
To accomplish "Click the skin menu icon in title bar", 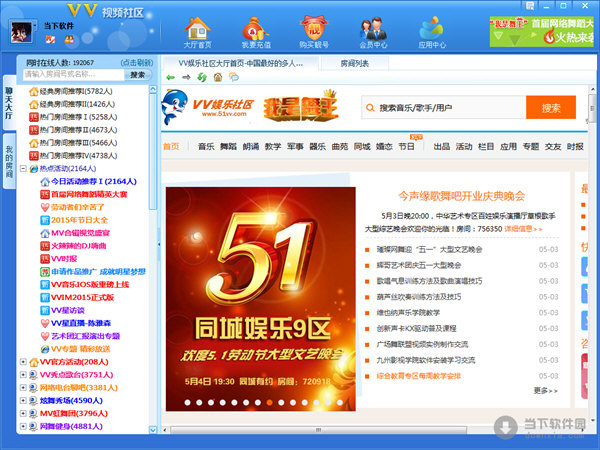I will pyautogui.click(x=530, y=6).
